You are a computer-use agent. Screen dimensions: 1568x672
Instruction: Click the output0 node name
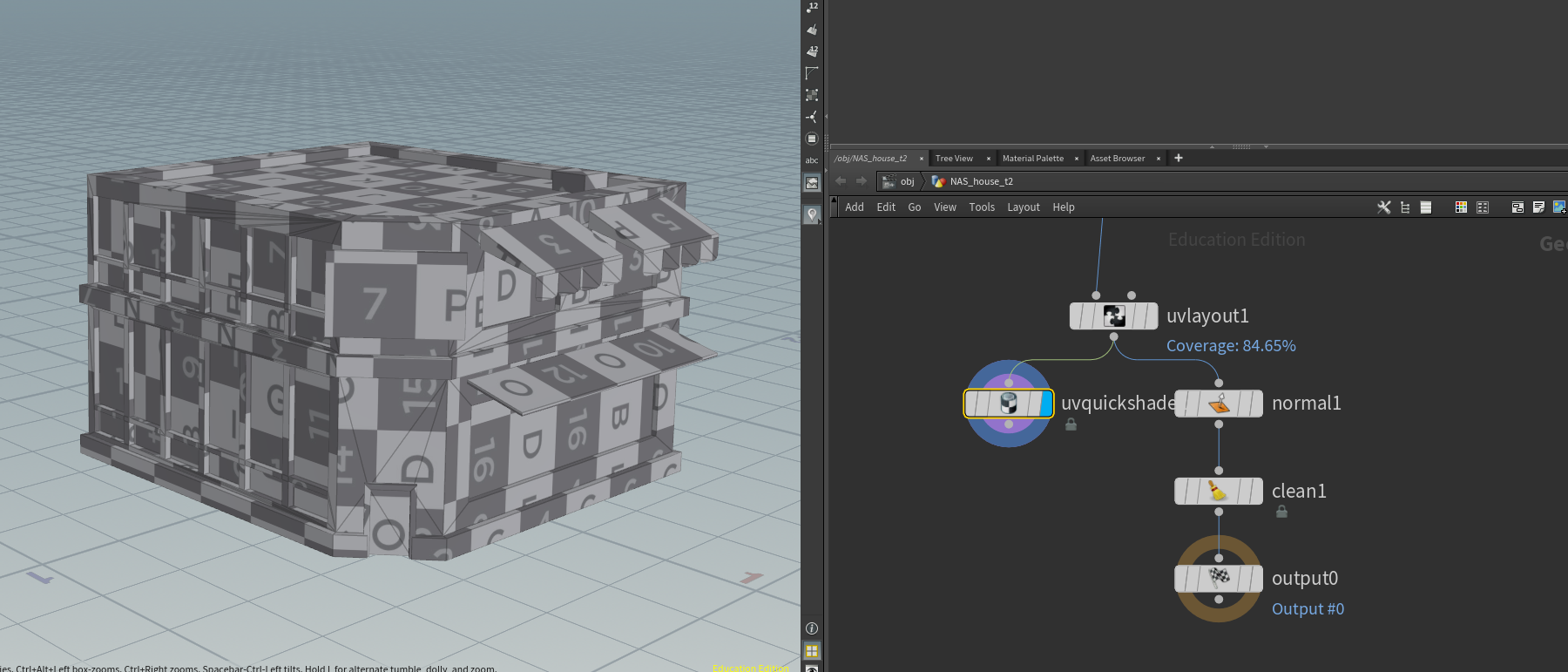click(1305, 578)
